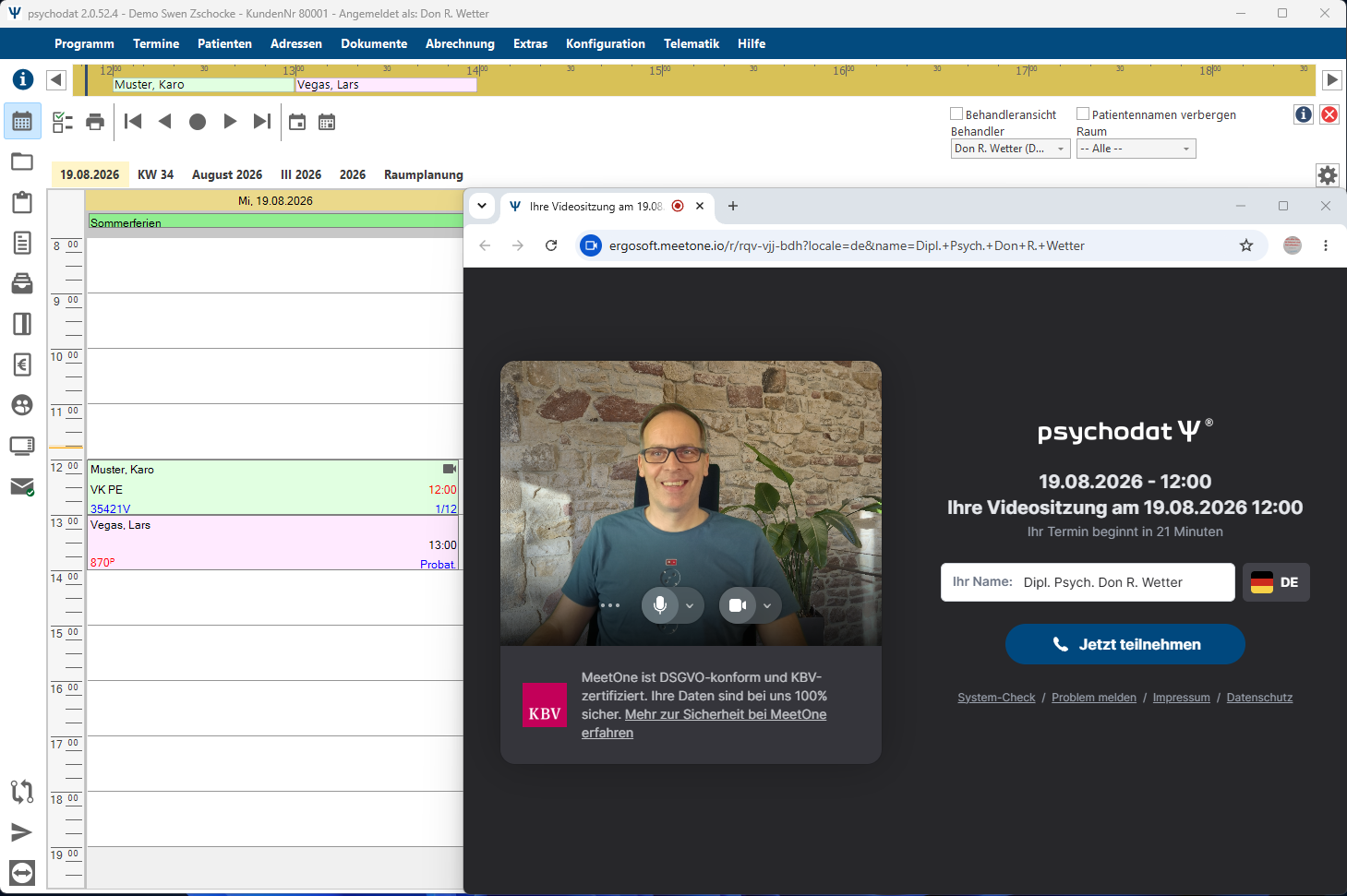Click Vegas, Lars block in top timeline

(387, 84)
